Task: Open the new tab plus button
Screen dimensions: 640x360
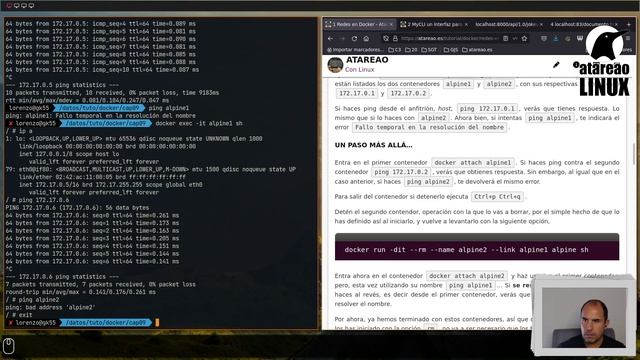Action: [x=629, y=24]
